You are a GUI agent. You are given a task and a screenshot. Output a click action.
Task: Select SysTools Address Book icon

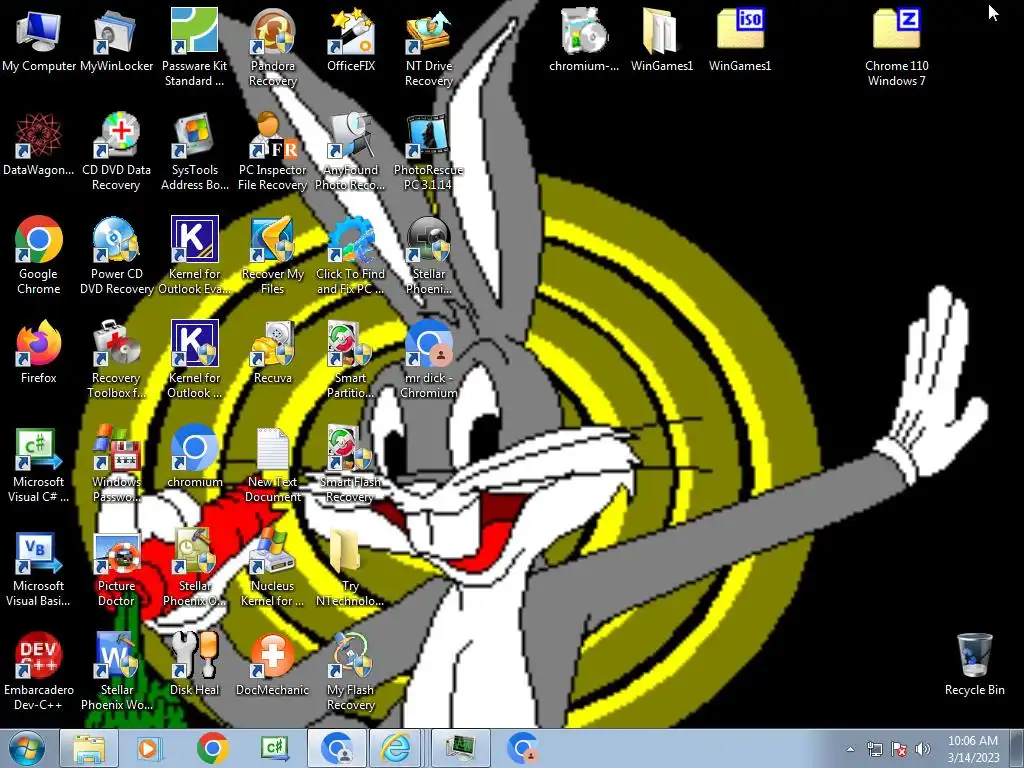[x=195, y=152]
